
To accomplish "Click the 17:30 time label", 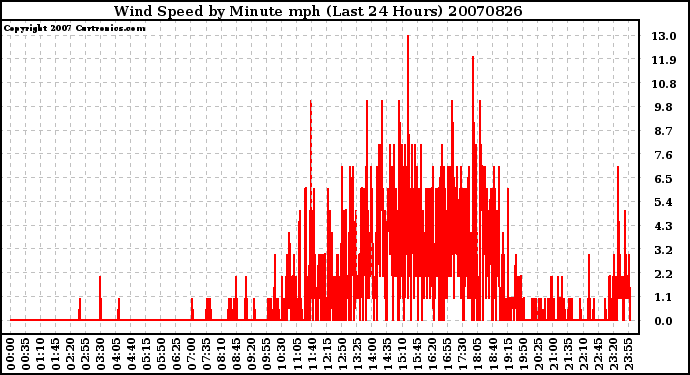I will (462, 355).
